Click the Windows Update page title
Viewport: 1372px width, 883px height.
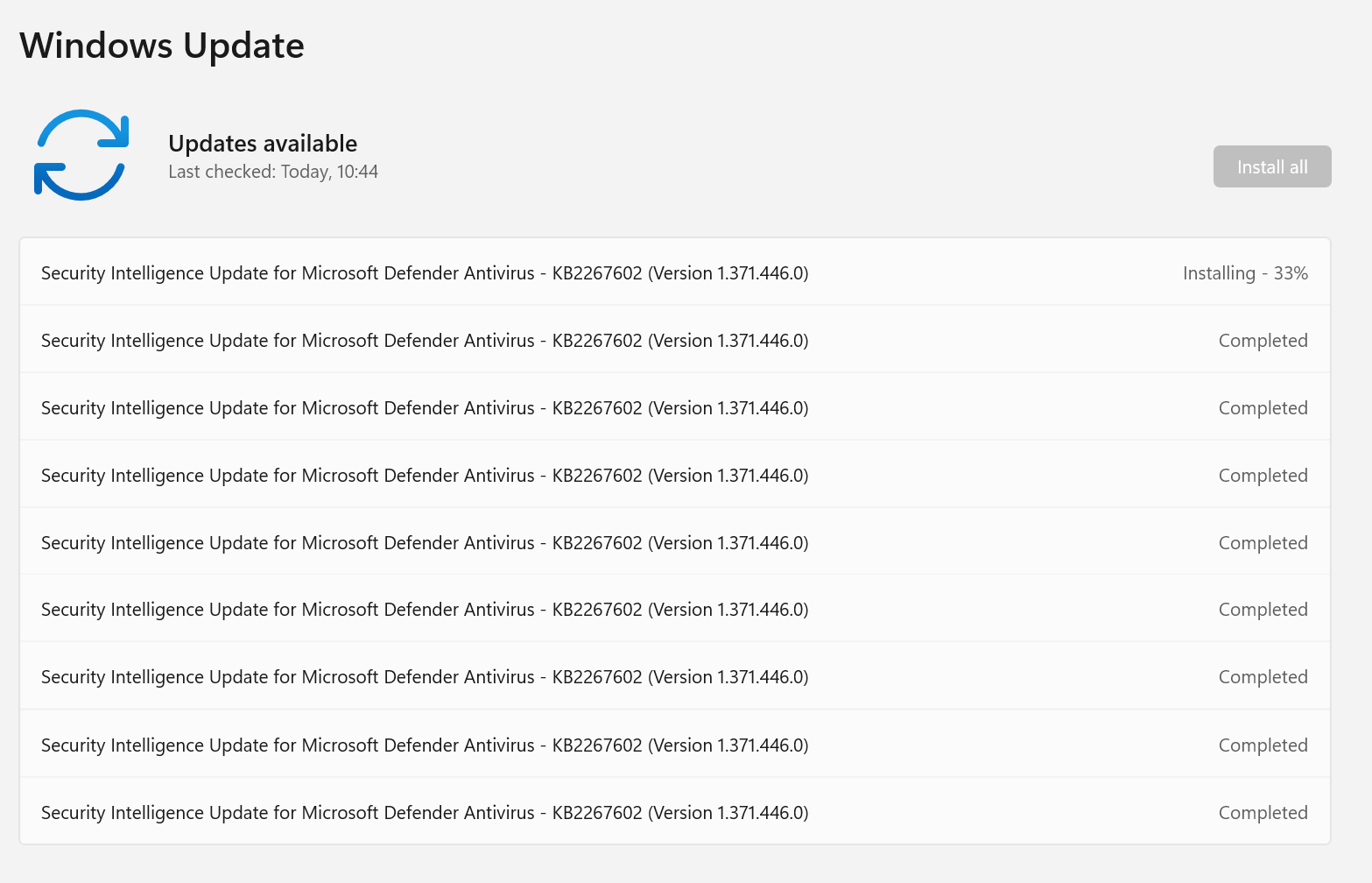pos(162,46)
